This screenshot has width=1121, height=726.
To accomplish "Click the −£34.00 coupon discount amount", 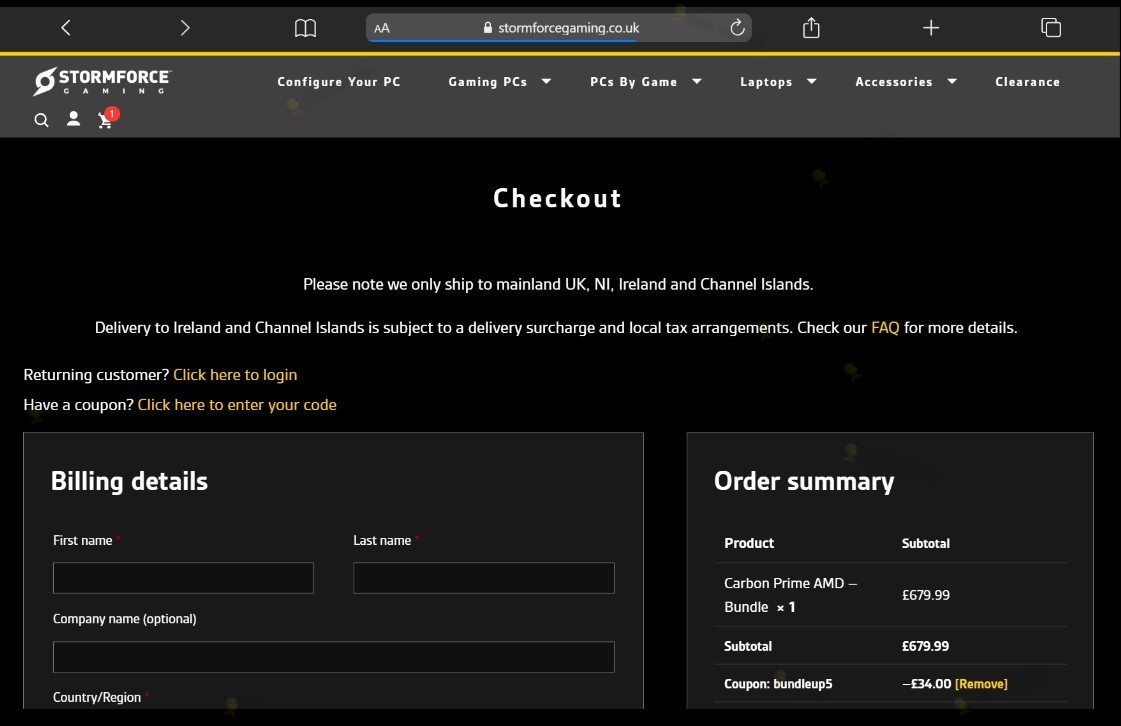I will [927, 684].
